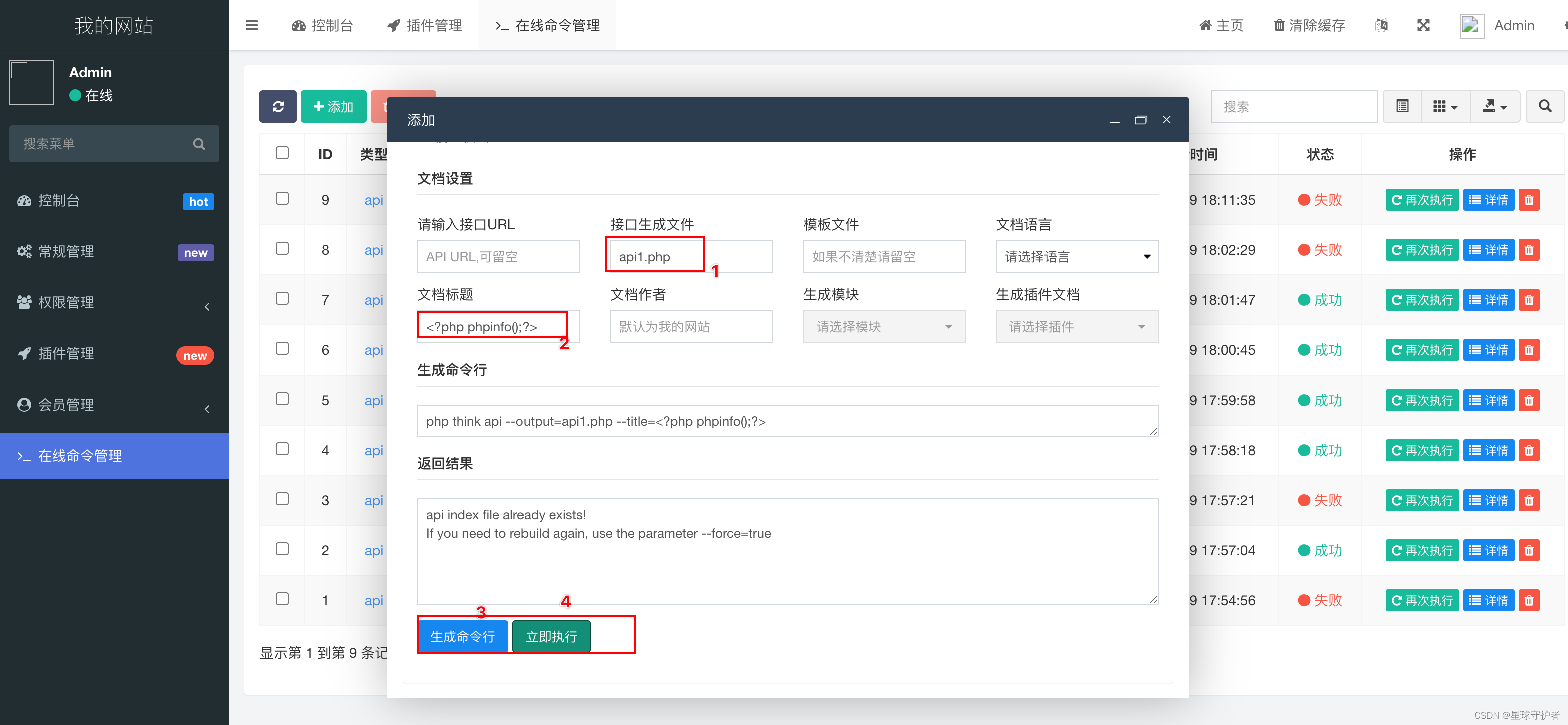Switch to the 插件管理 tab
Viewport: 1568px width, 725px height.
[425, 25]
